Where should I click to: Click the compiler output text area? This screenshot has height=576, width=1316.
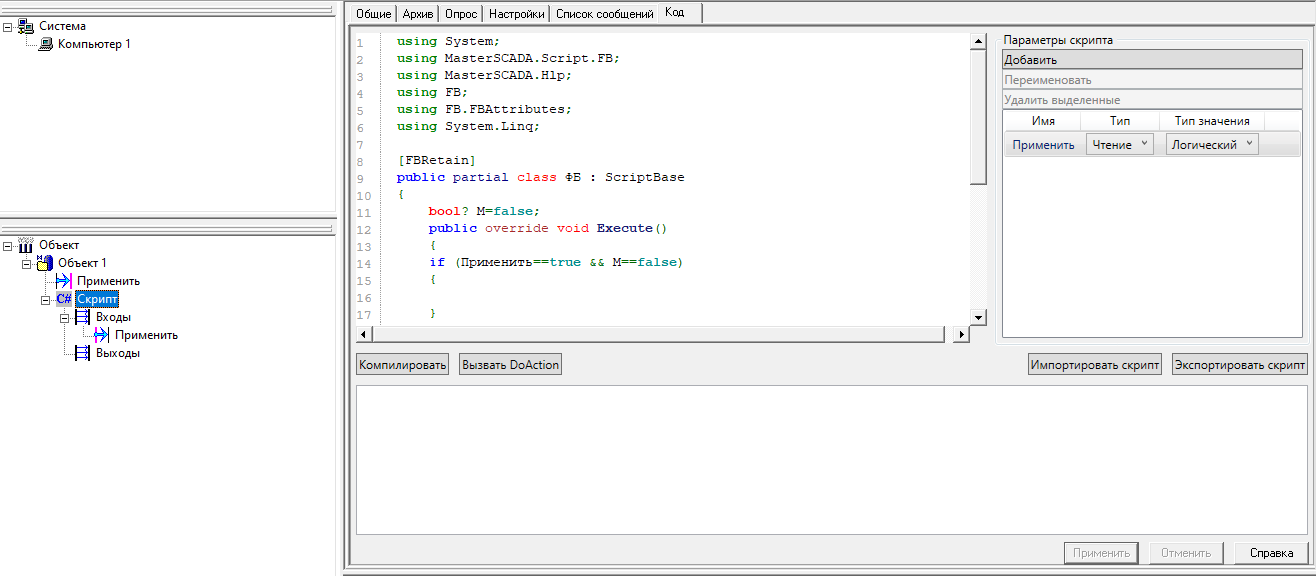(x=831, y=460)
